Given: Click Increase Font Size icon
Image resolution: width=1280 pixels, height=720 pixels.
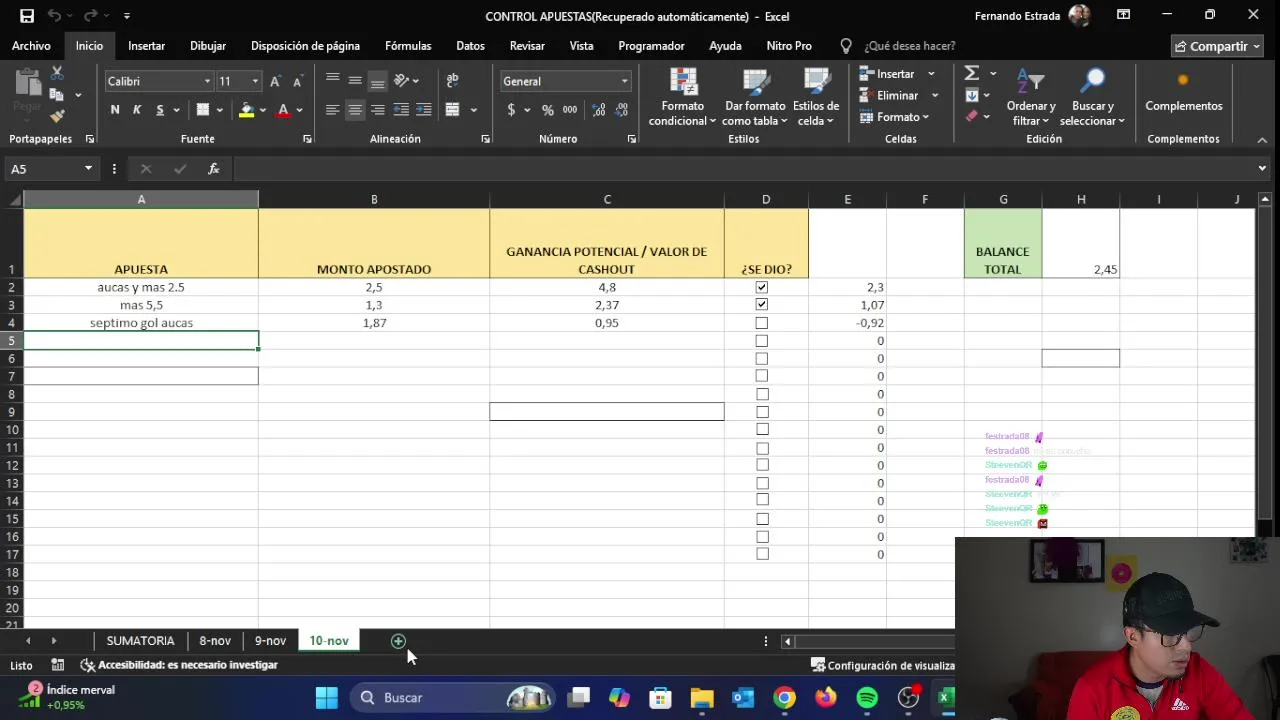Looking at the screenshot, I should [276, 81].
